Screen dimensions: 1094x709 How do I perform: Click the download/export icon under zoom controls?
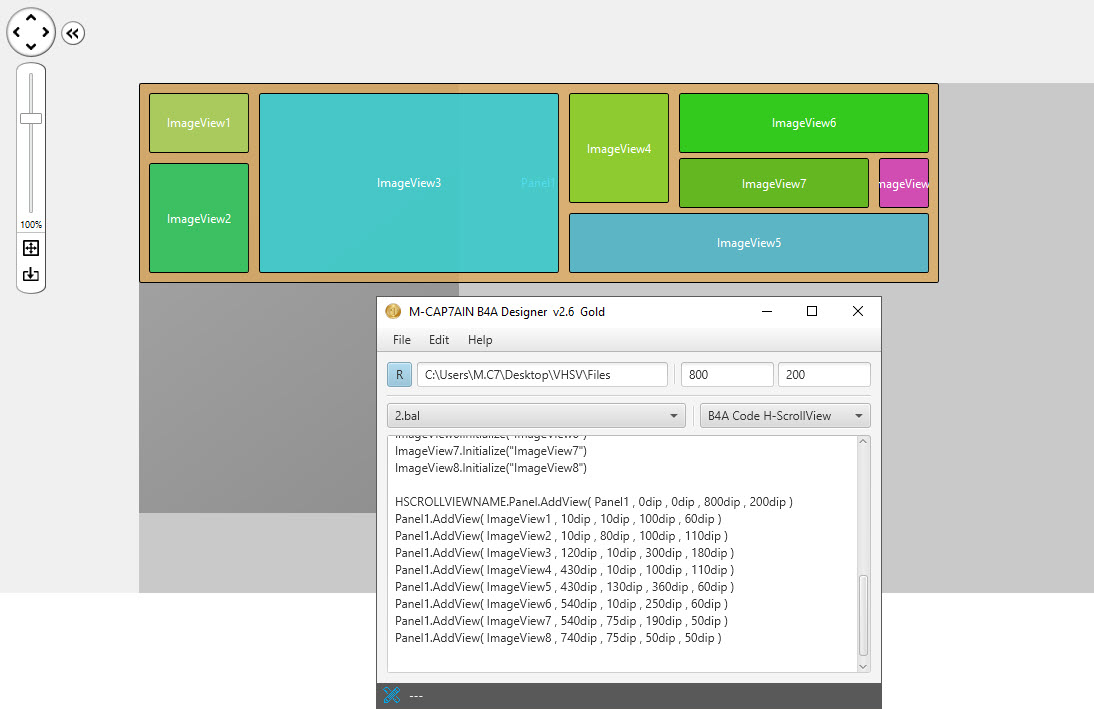click(31, 274)
